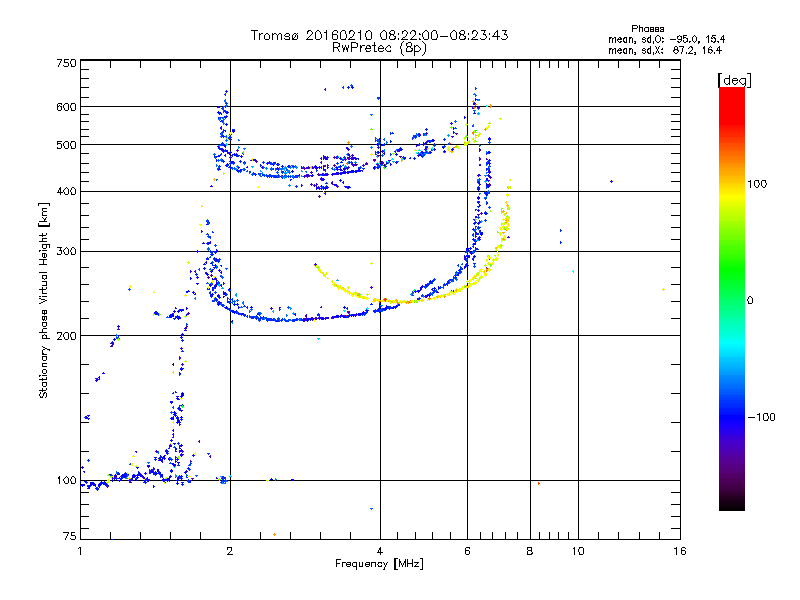The width and height of the screenshot is (800, 600).
Task: Click the y-axis '600' tick label
Action: pyautogui.click(x=67, y=107)
